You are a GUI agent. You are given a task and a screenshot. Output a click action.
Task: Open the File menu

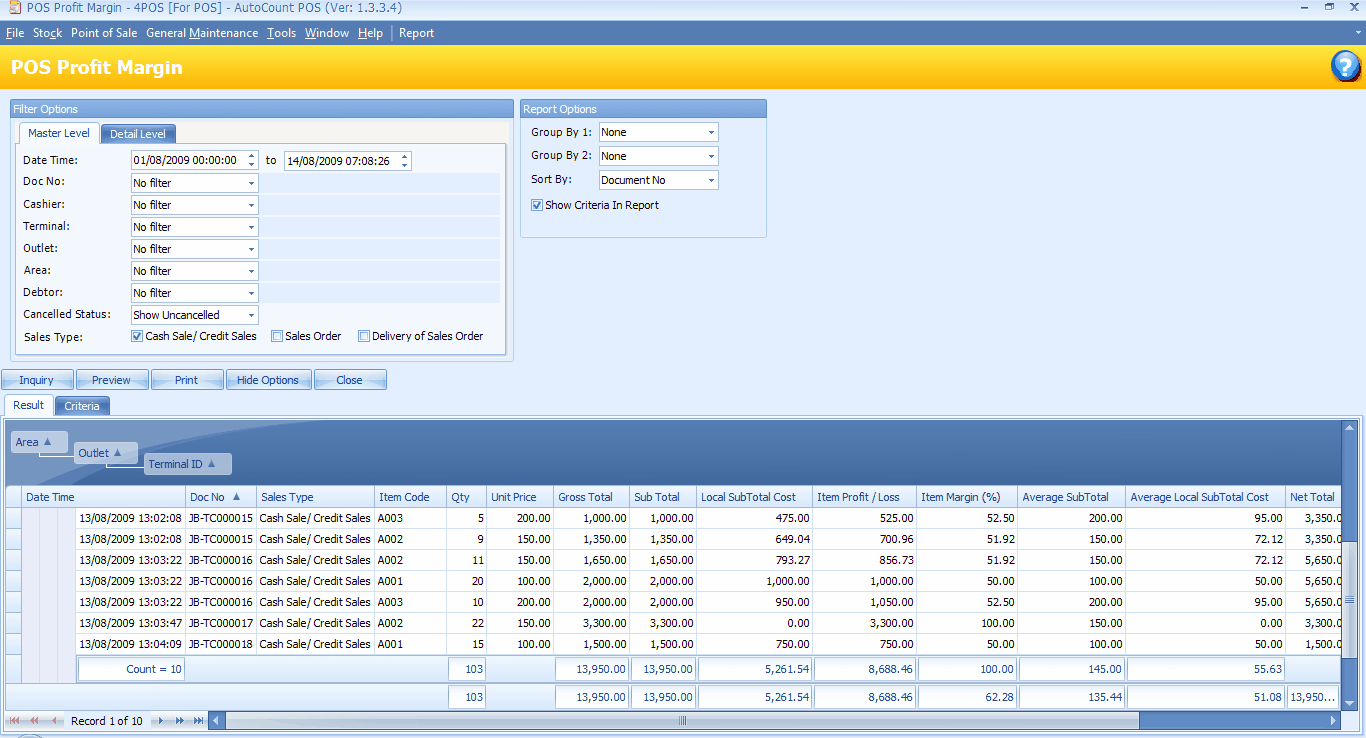[15, 33]
